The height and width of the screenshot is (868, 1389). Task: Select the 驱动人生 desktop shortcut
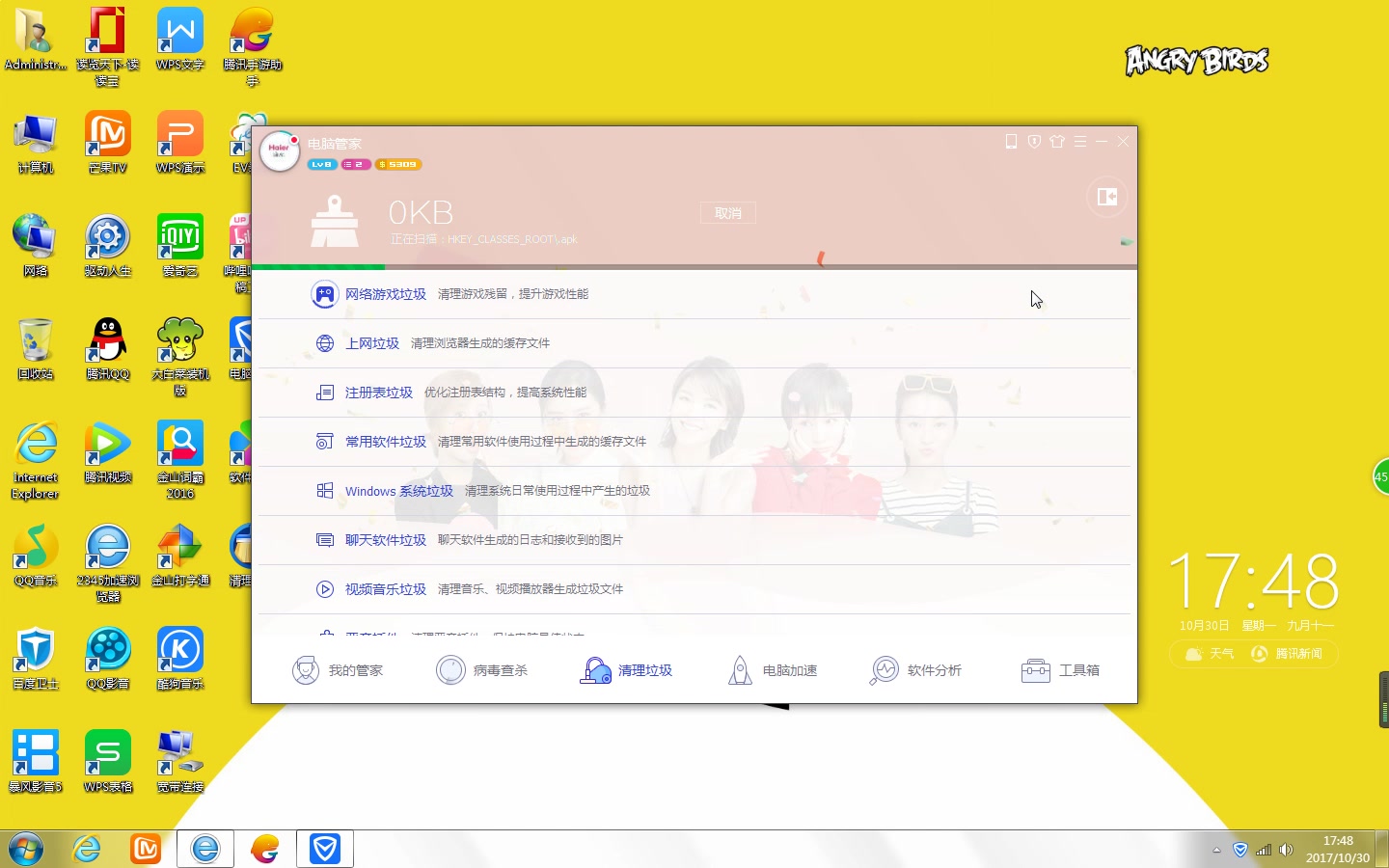[x=108, y=246]
